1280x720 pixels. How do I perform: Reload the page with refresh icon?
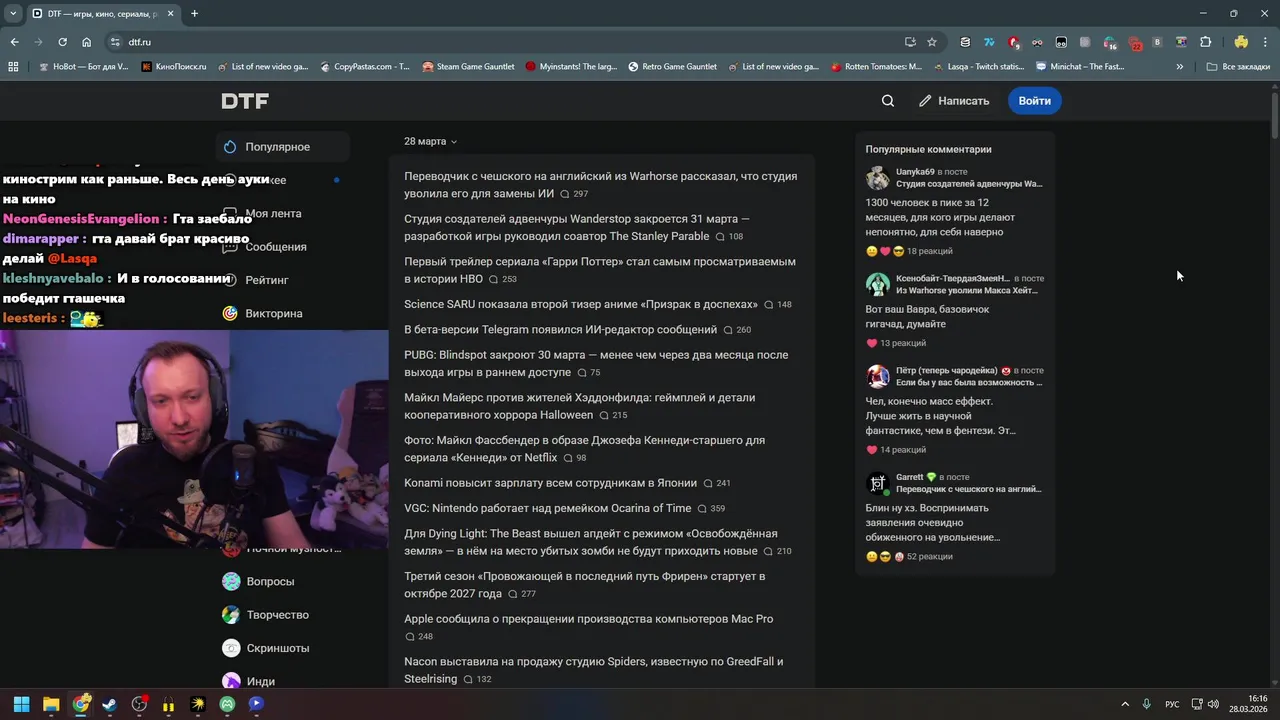point(62,42)
